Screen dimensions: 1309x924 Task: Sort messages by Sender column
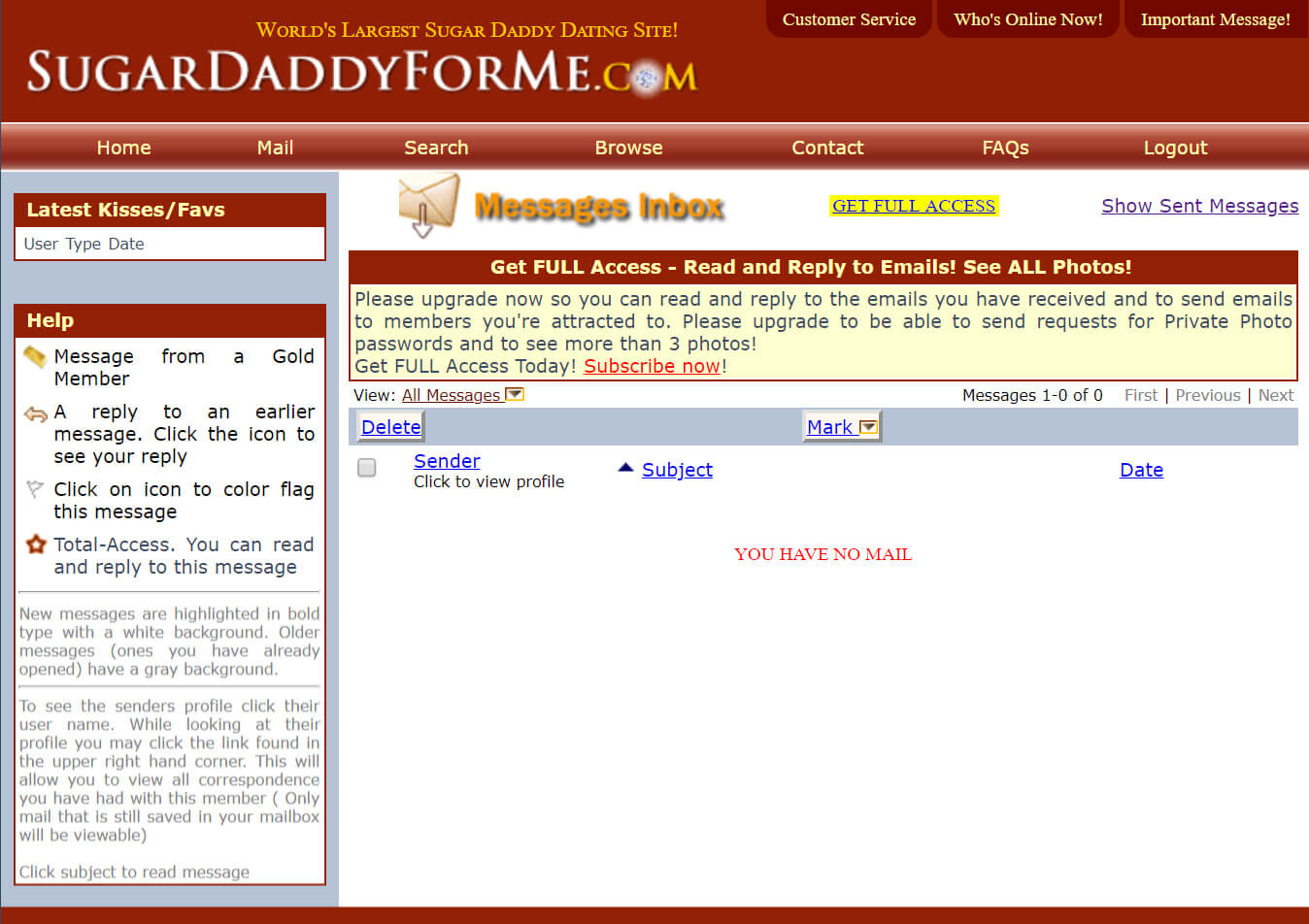447,461
